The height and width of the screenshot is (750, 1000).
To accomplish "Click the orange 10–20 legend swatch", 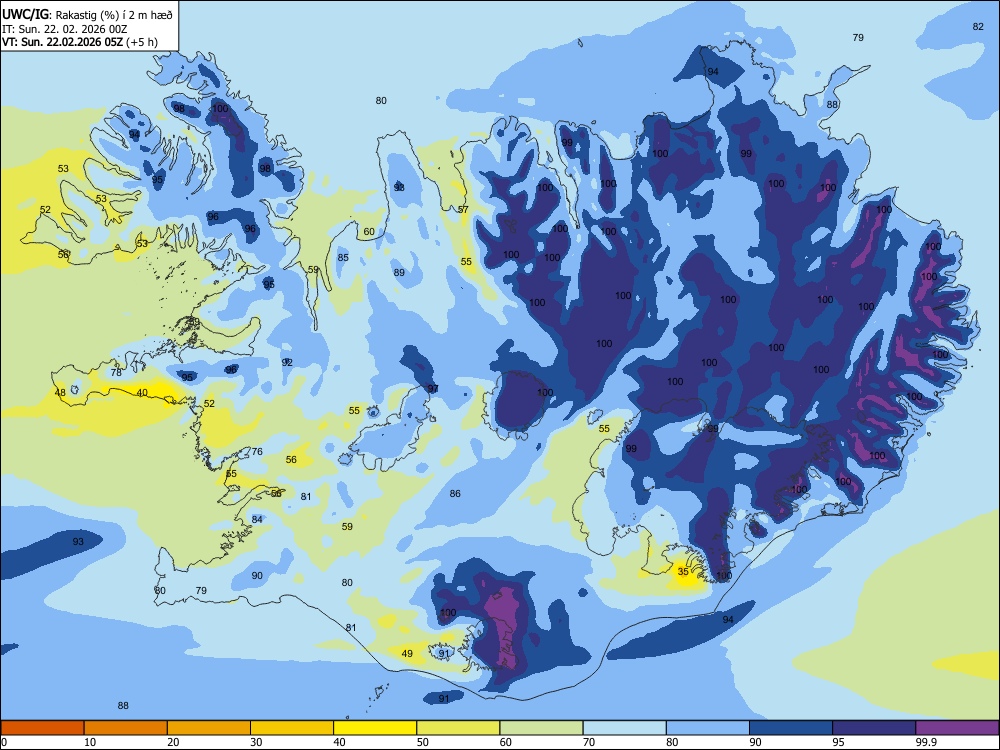I will 126,728.
